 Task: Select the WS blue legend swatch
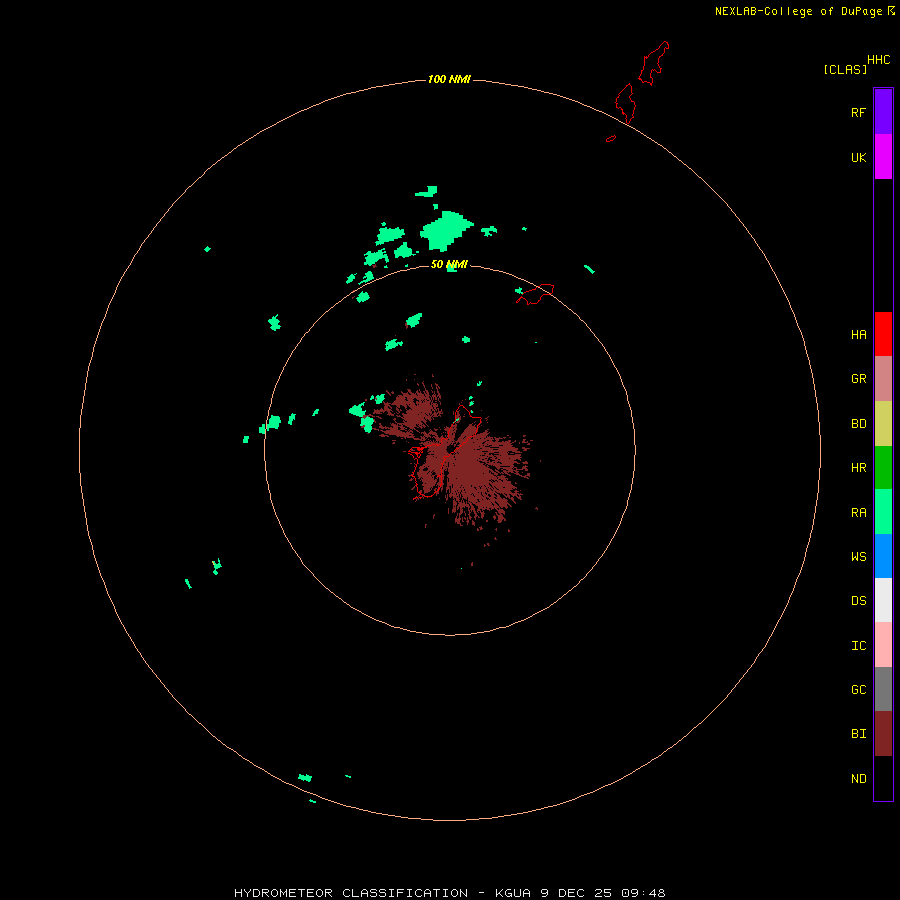(883, 556)
